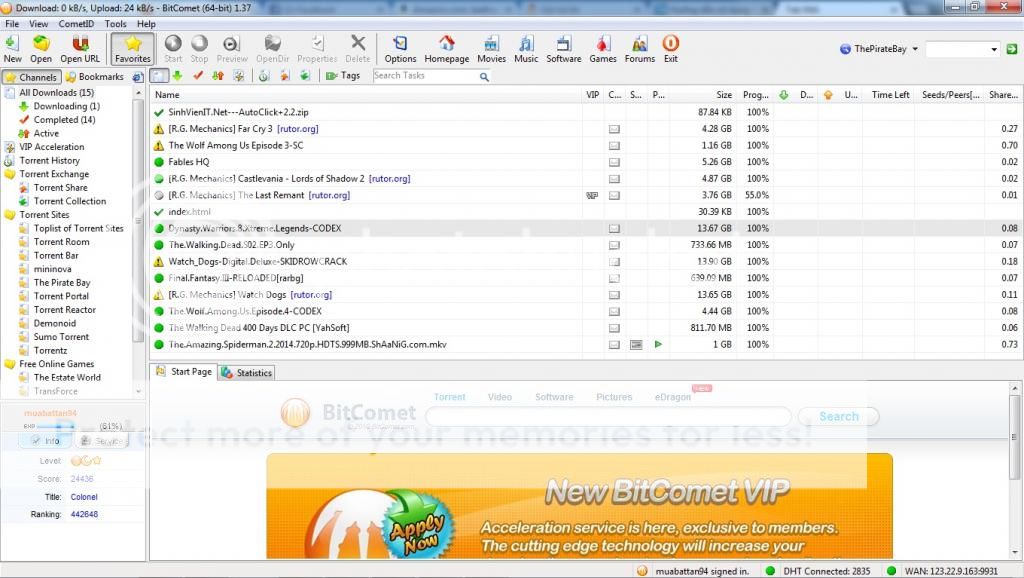Screen dimensions: 1024x578
Task: Click the DHT Connected status indicator
Action: coord(817,571)
